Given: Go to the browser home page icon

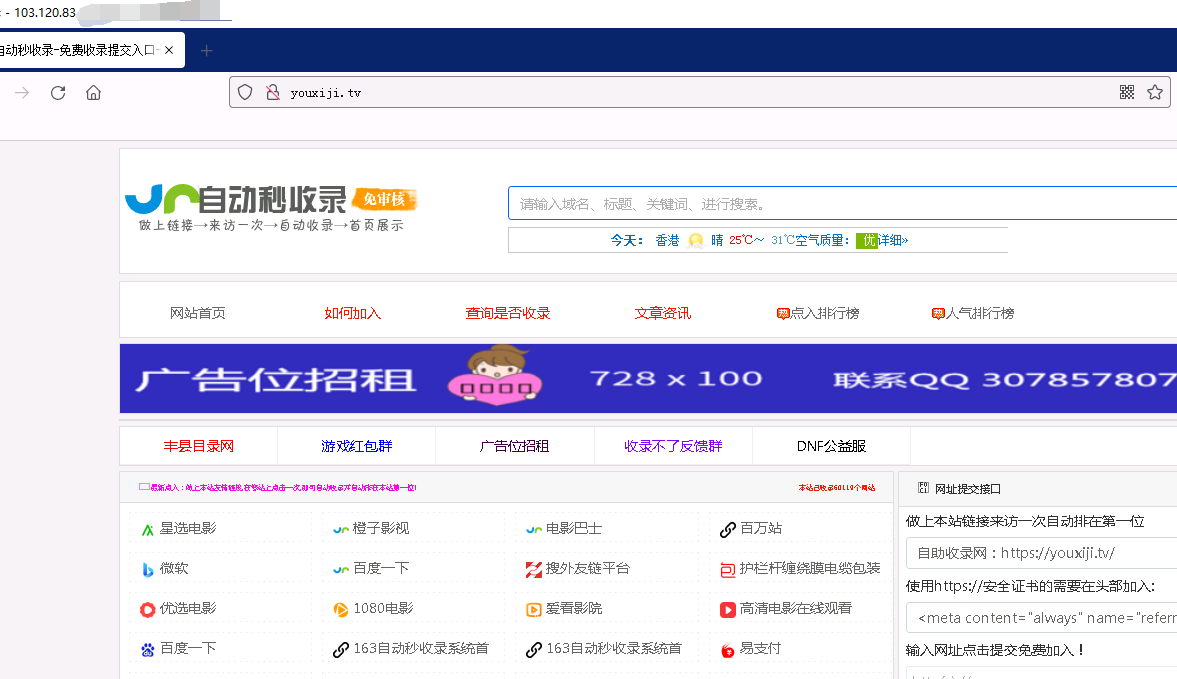Looking at the screenshot, I should [93, 93].
